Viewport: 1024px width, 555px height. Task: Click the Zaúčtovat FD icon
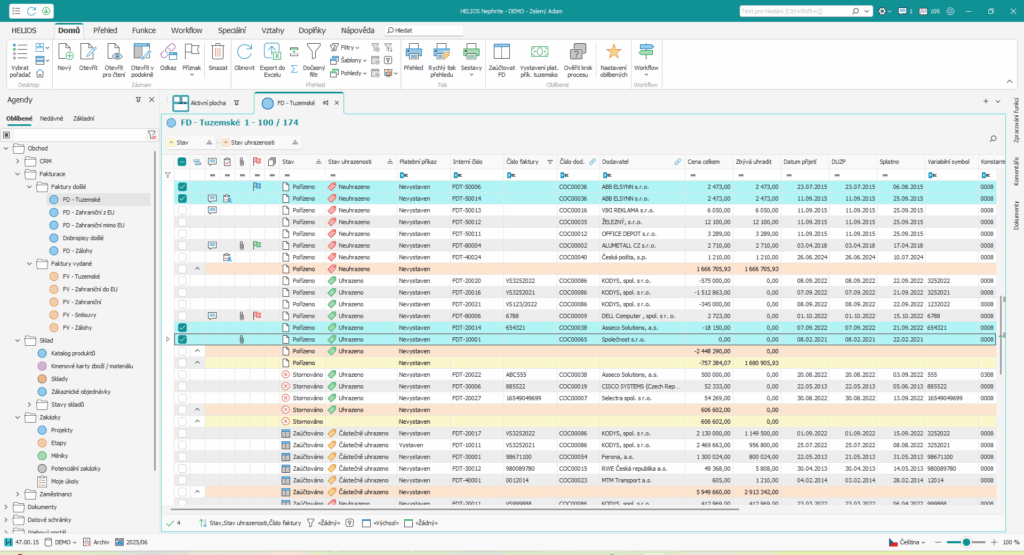(501, 54)
